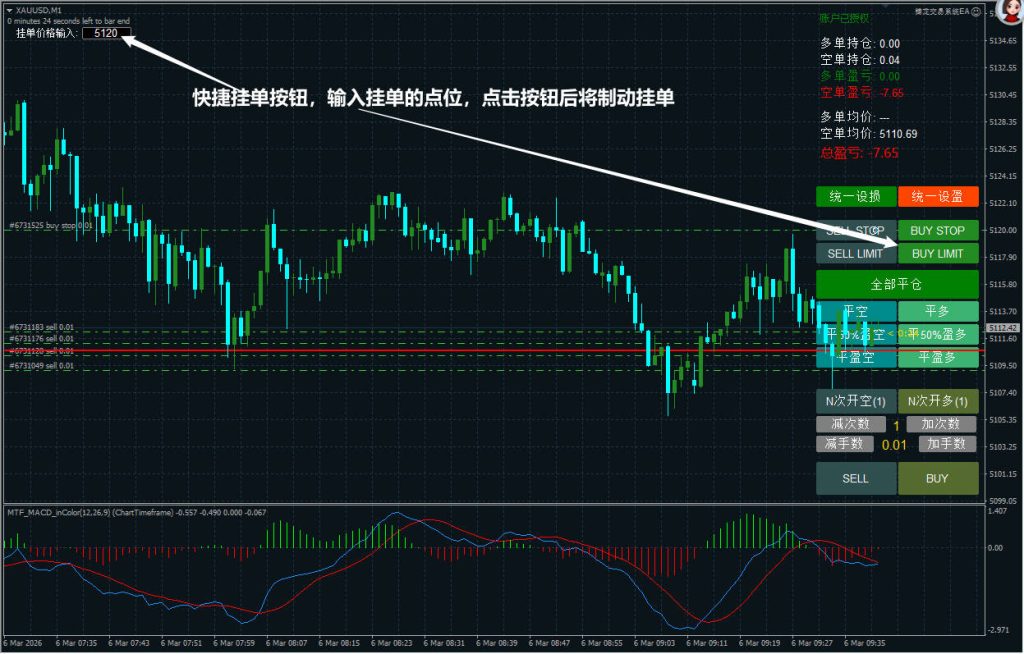
Task: Click the SELL market order button
Action: [x=855, y=478]
